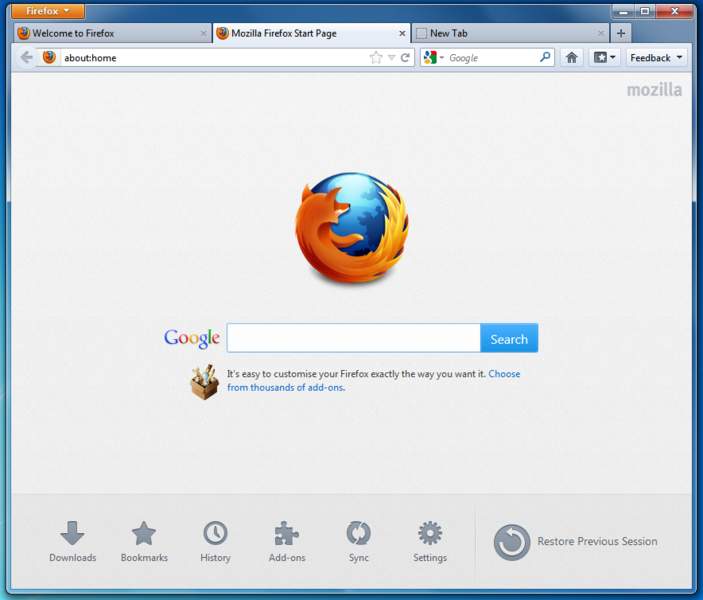703x600 pixels.
Task: Click the Home toolbar icon
Action: coord(571,57)
